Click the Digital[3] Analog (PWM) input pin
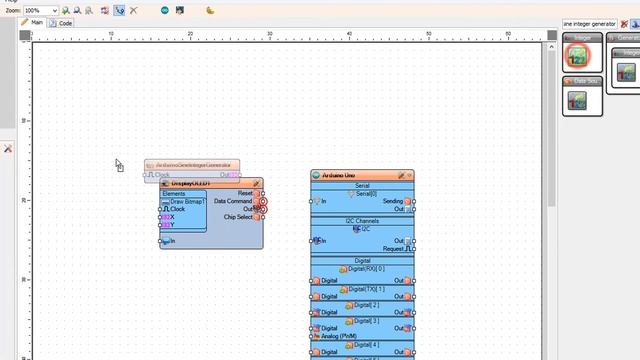Screen dimensions: 640x360 pos(311,336)
